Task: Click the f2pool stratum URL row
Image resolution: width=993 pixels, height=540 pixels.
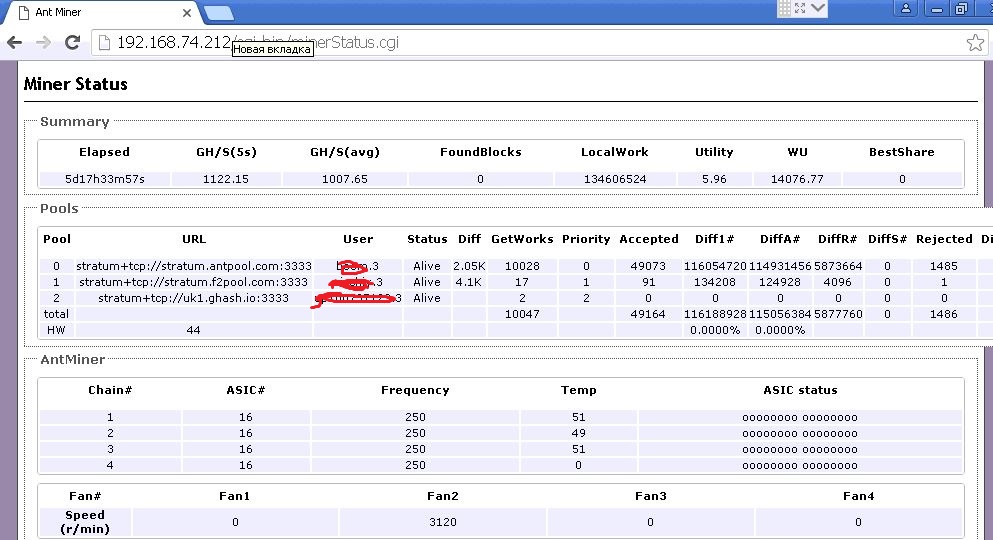Action: (193, 282)
